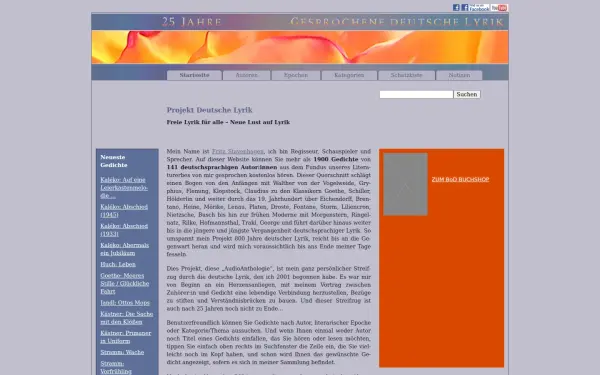Viewport: 600px width, 375px height.
Task: Click the bold text '1900 Gedichte'
Action: tap(336, 159)
